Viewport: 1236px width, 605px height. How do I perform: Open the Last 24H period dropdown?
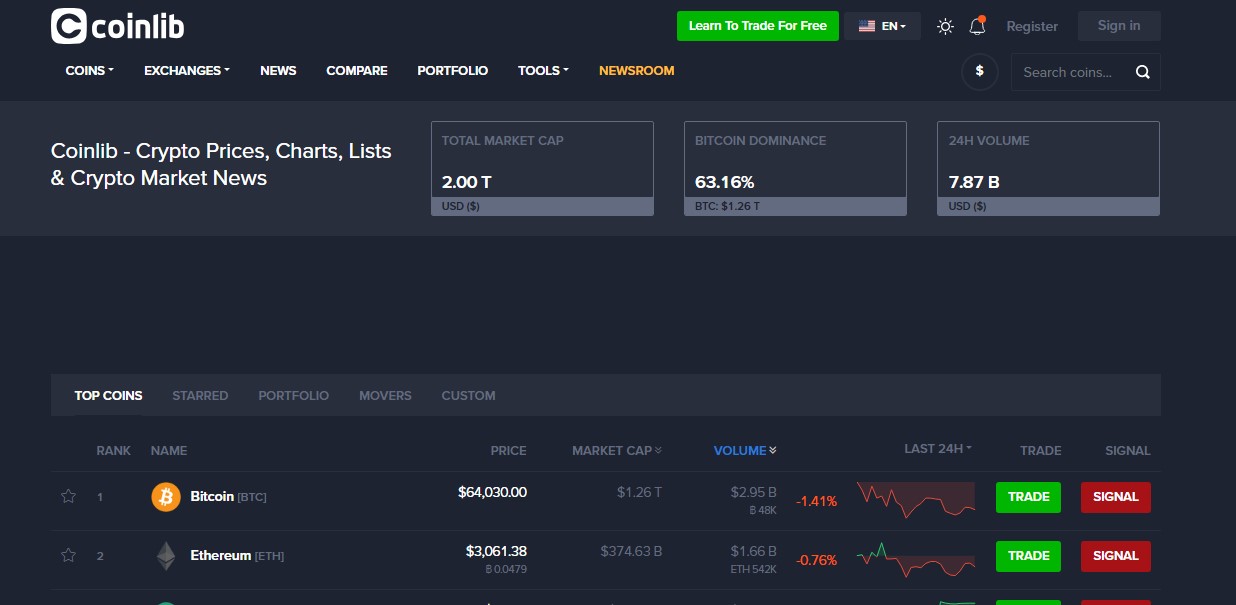click(x=938, y=449)
